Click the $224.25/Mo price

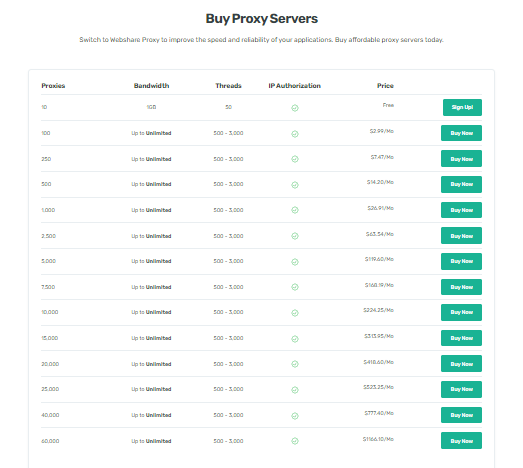point(379,310)
